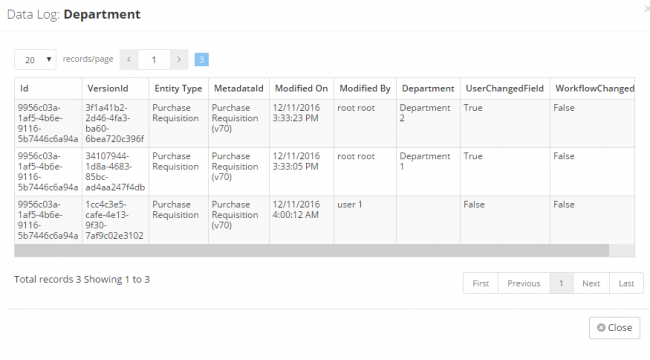Select VersionId cell starting 1cc4c3e5
Screen dimensions: 650x360
click(115, 220)
